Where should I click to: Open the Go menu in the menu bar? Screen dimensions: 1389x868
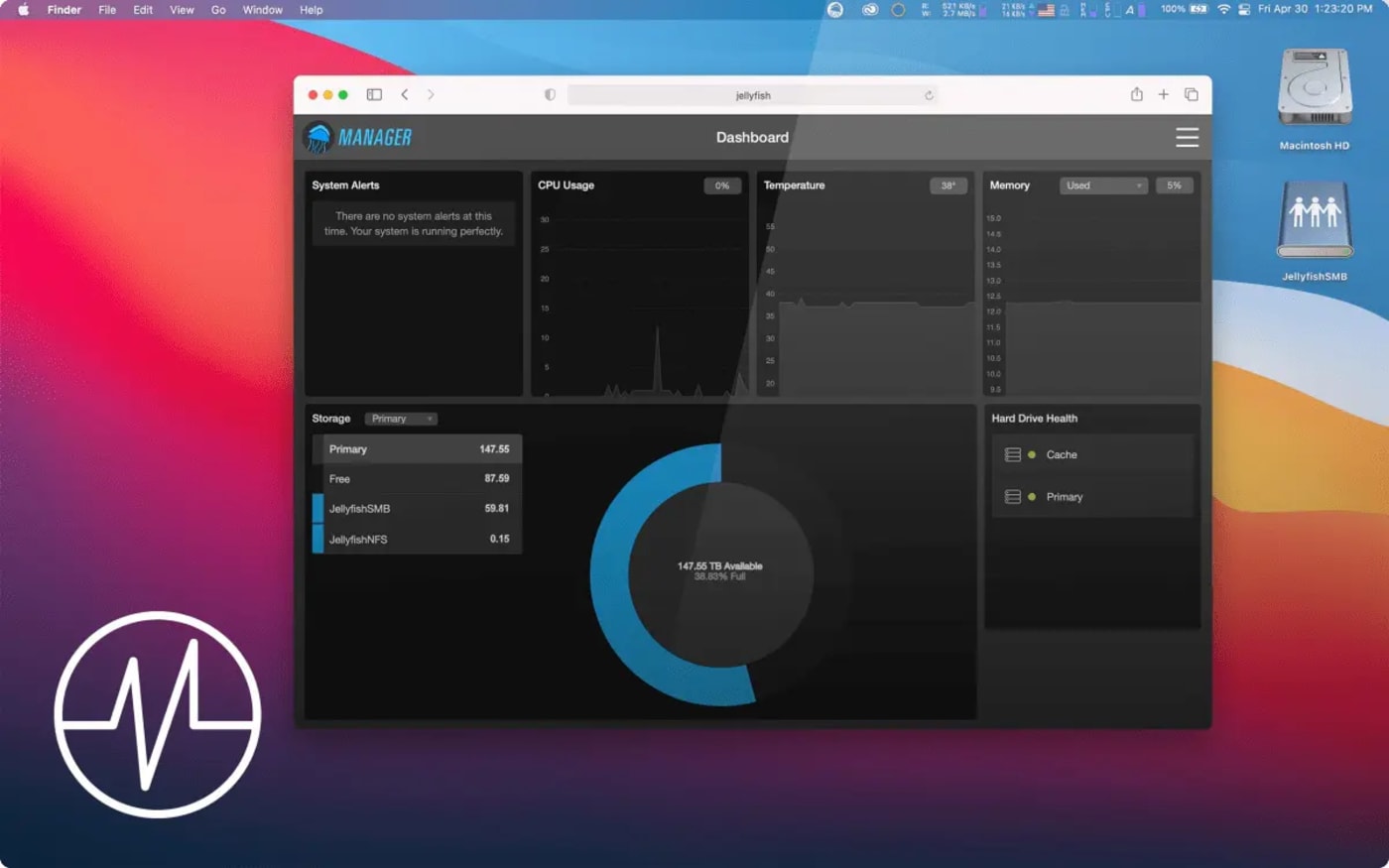pyautogui.click(x=218, y=10)
